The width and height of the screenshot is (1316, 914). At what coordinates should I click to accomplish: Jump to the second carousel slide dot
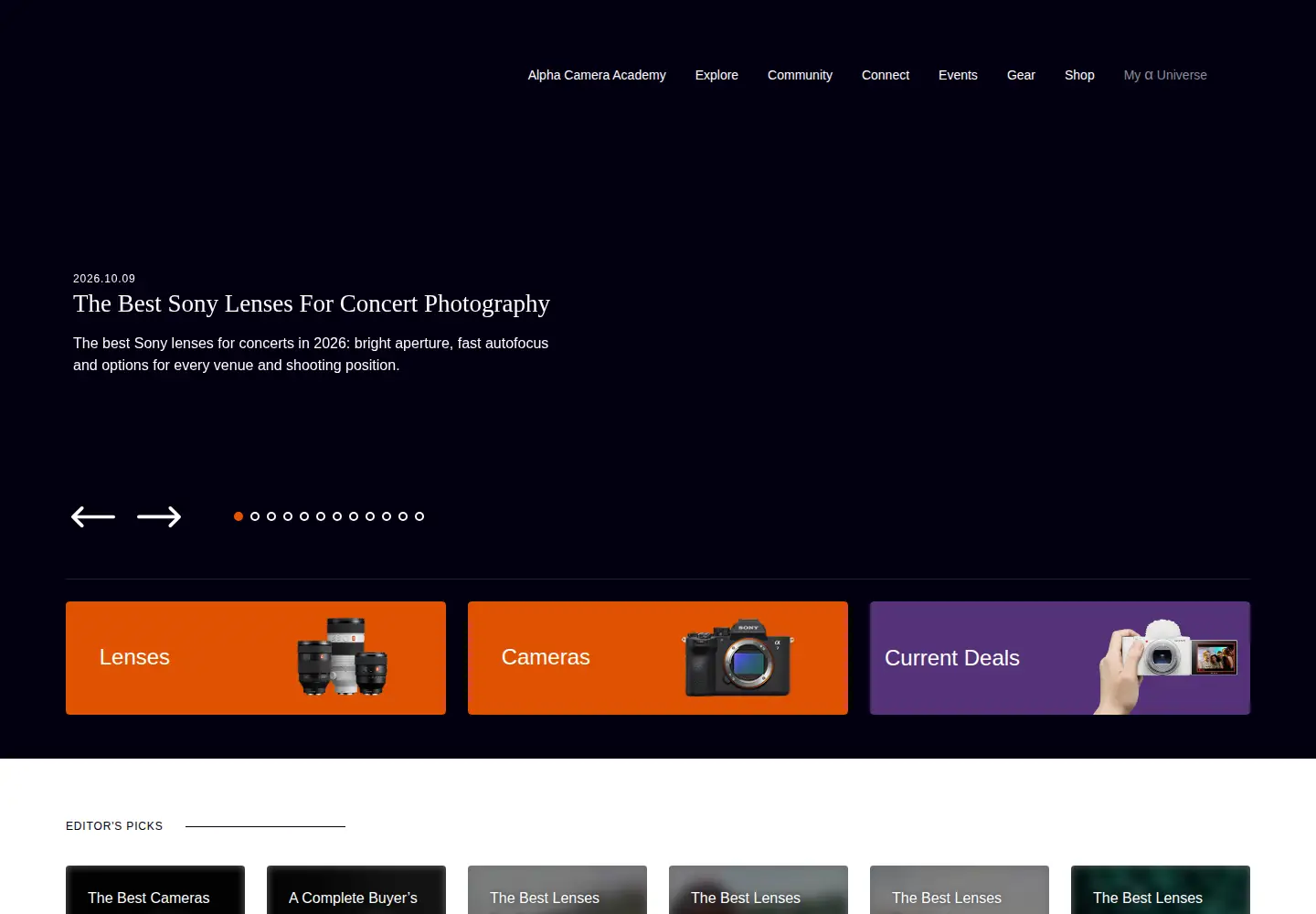255,516
